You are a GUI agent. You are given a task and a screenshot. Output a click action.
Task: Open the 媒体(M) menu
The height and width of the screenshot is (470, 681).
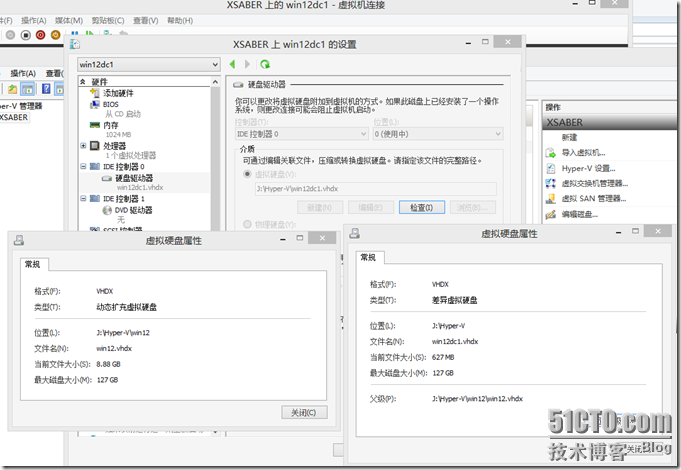(x=69, y=20)
